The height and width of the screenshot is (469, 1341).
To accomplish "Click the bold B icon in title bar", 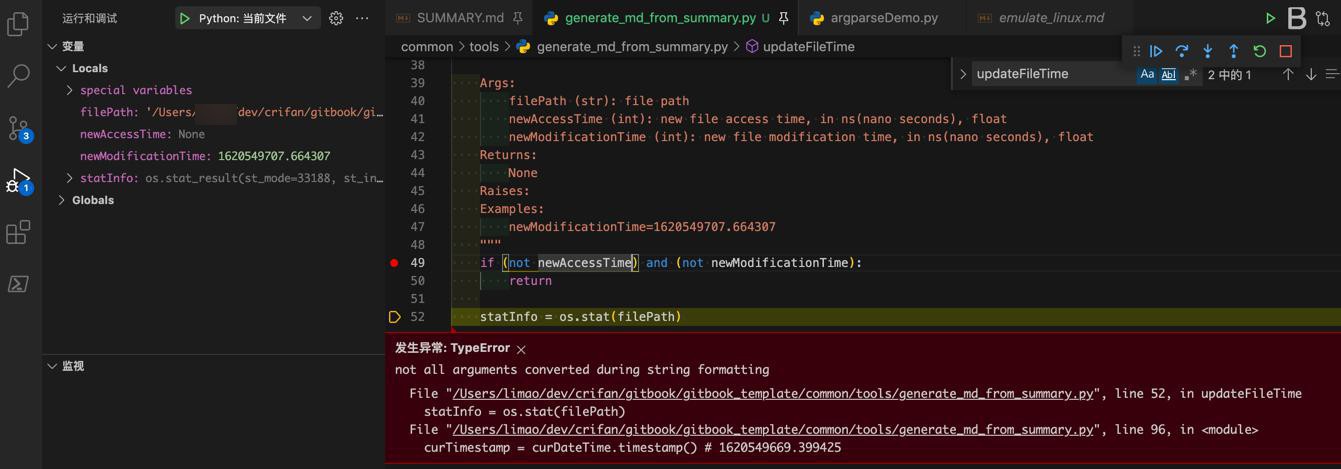I will (x=1297, y=18).
